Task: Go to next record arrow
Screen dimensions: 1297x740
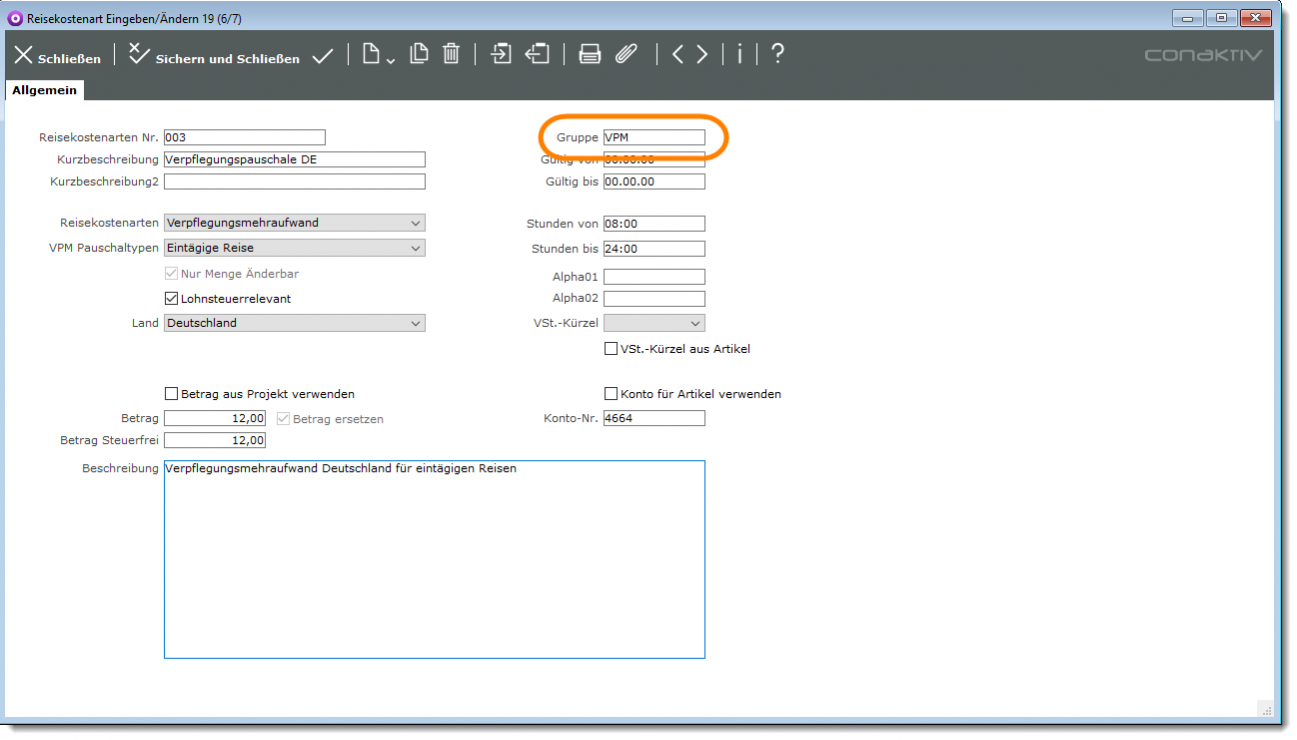Action: click(702, 55)
